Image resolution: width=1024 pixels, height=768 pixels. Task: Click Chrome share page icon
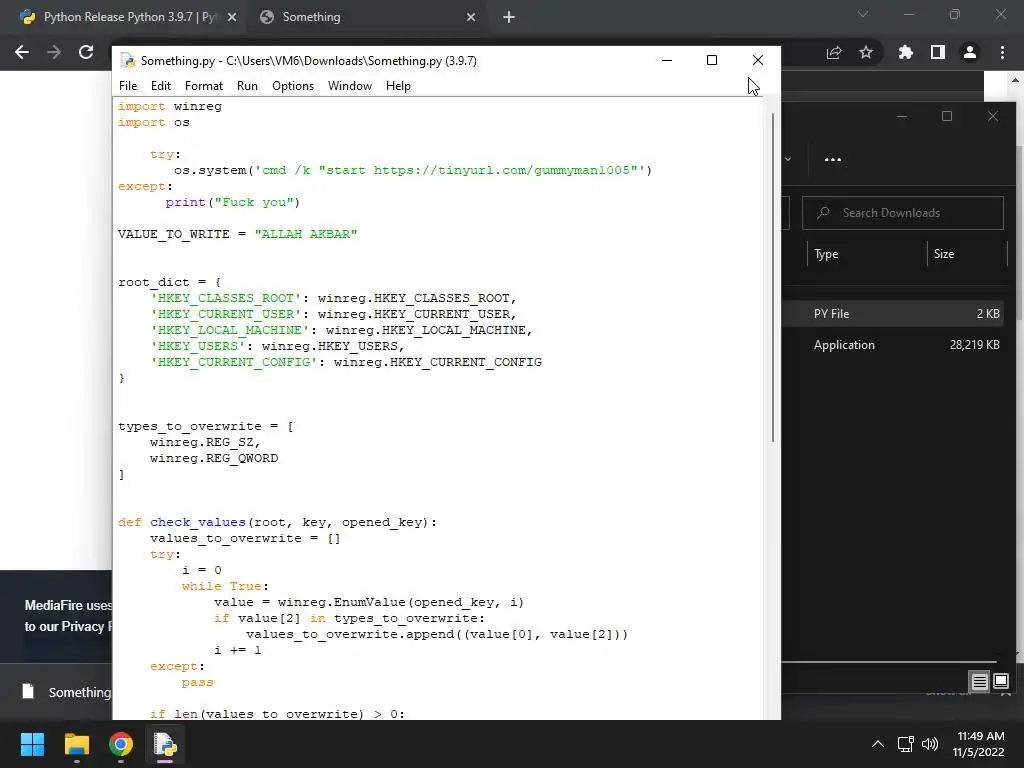click(x=834, y=52)
